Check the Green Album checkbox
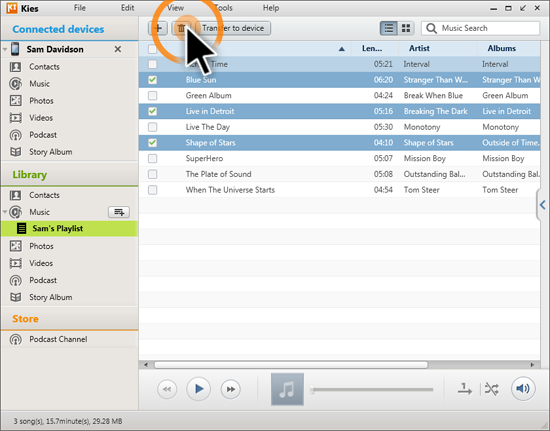 (x=152, y=95)
